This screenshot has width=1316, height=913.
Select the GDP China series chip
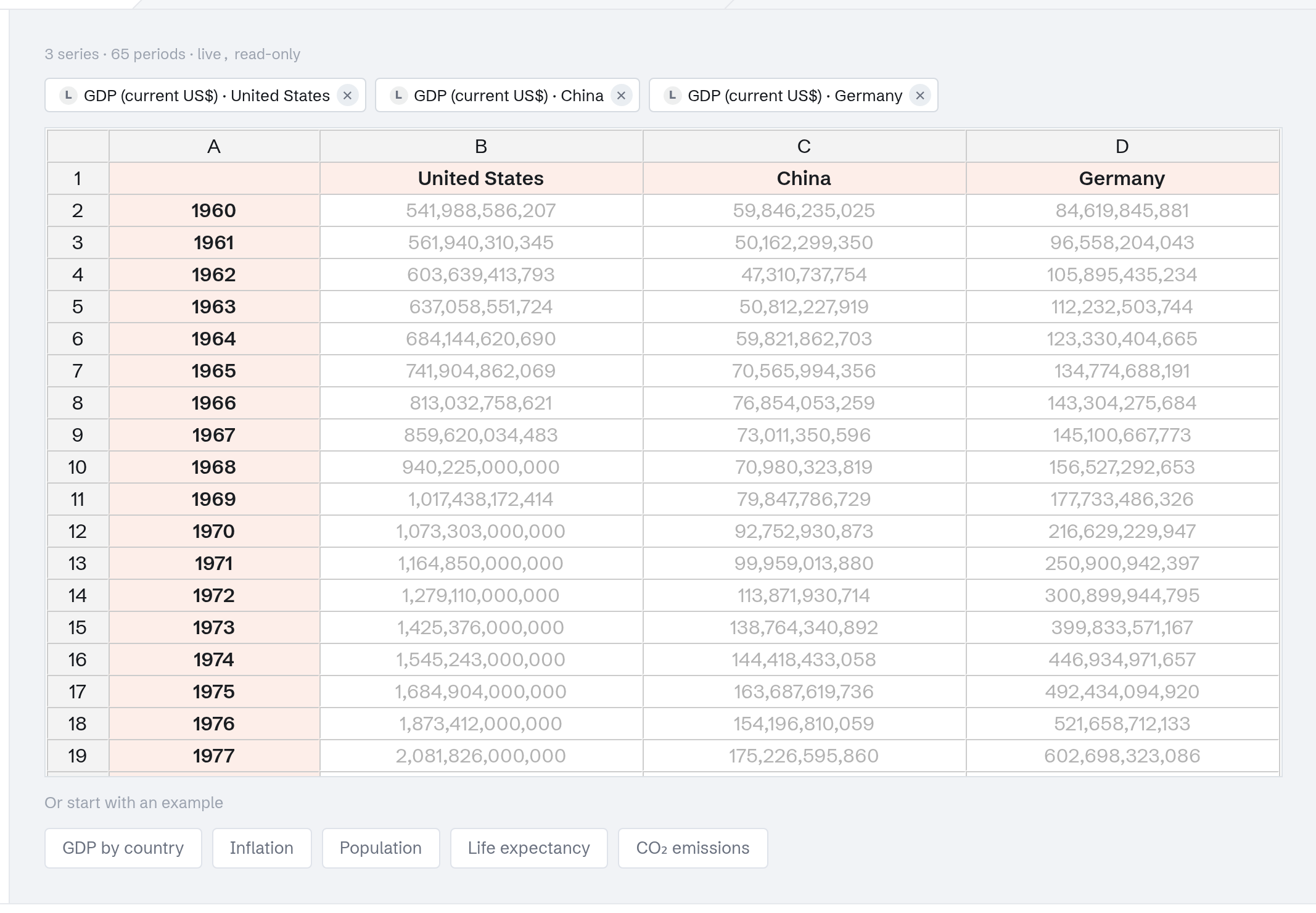(508, 95)
